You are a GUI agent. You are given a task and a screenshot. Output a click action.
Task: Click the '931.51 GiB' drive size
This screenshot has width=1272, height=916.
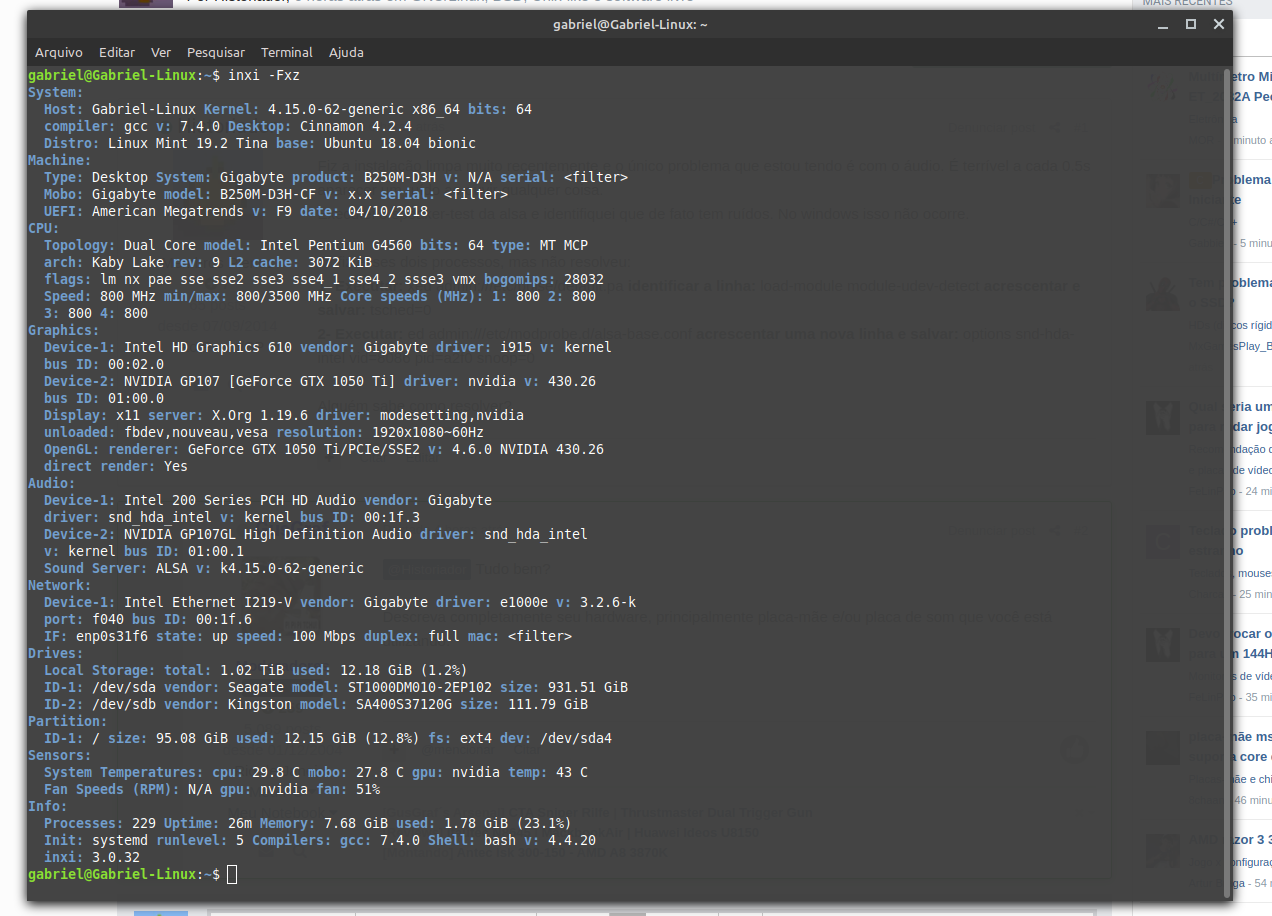coord(588,687)
